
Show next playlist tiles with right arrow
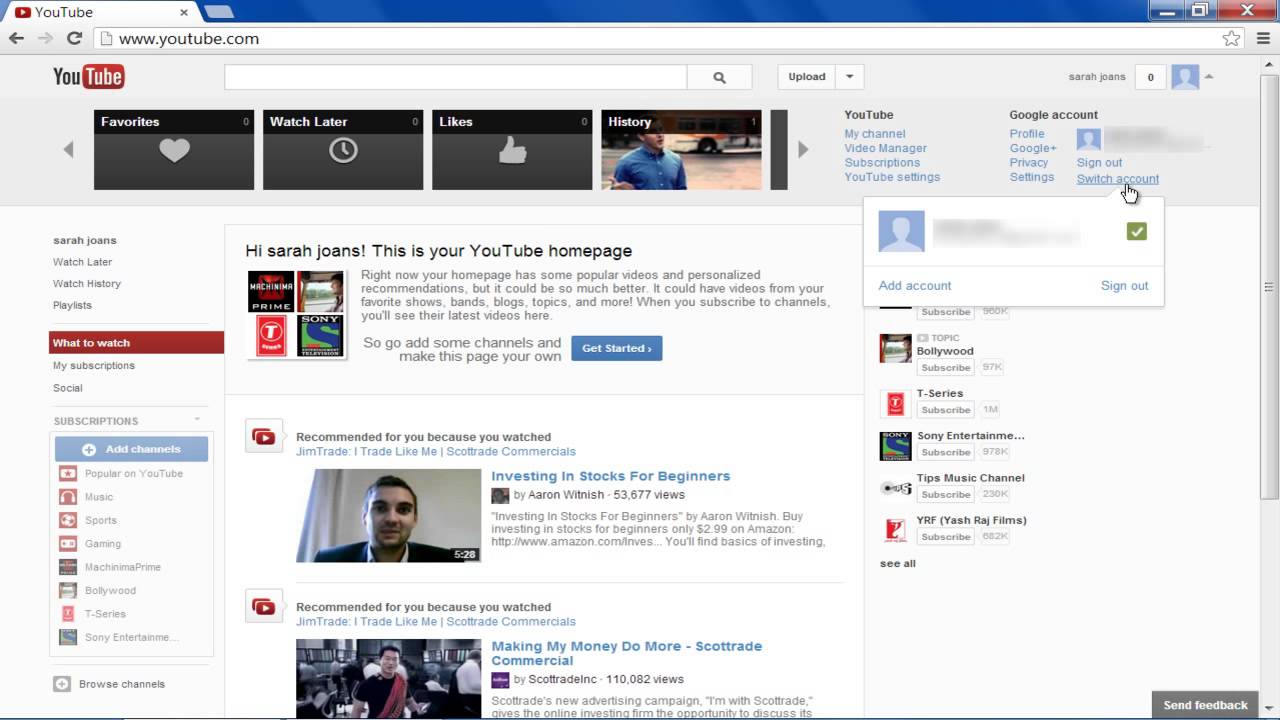click(x=802, y=150)
